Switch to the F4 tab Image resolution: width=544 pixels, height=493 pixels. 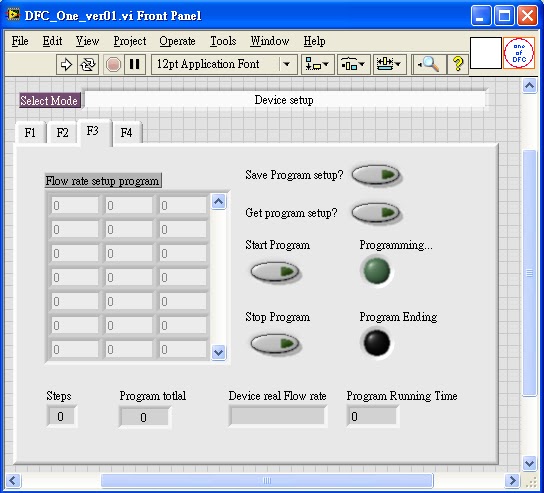pos(126,133)
